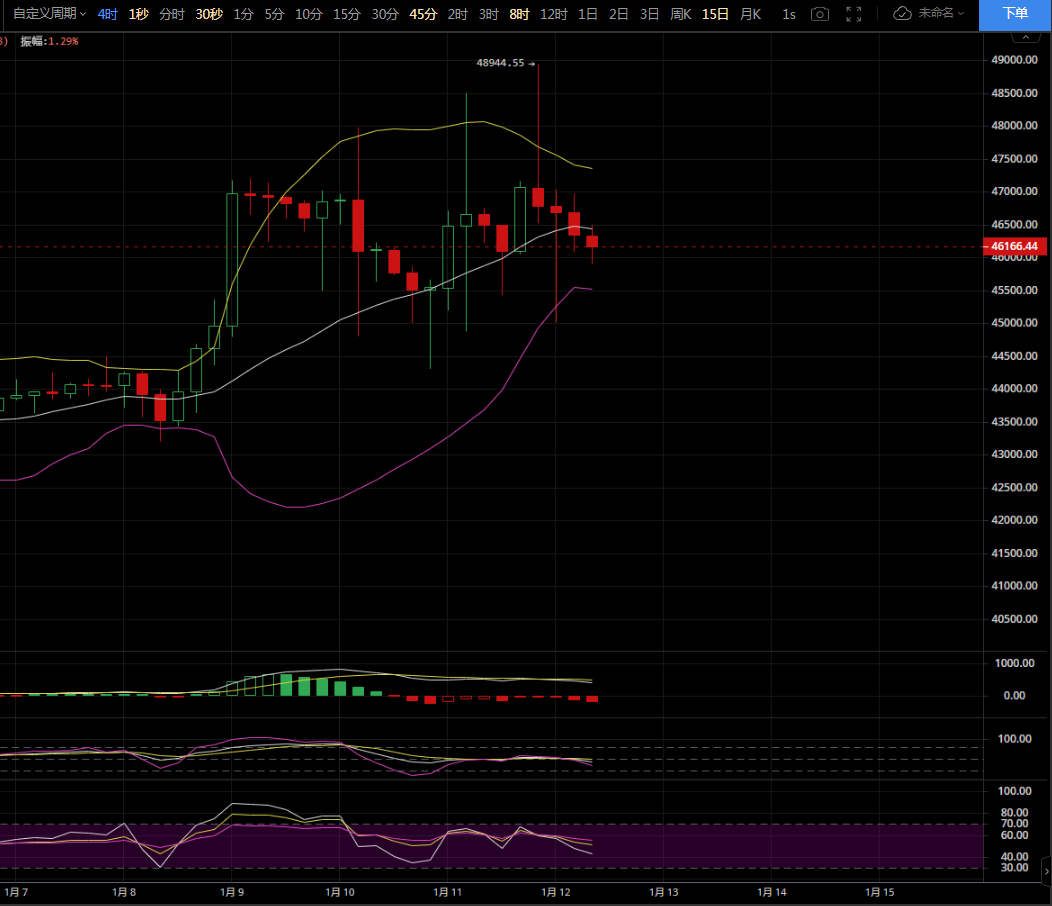Choose the 2日 timeframe
The image size is (1052, 906).
coord(619,14)
